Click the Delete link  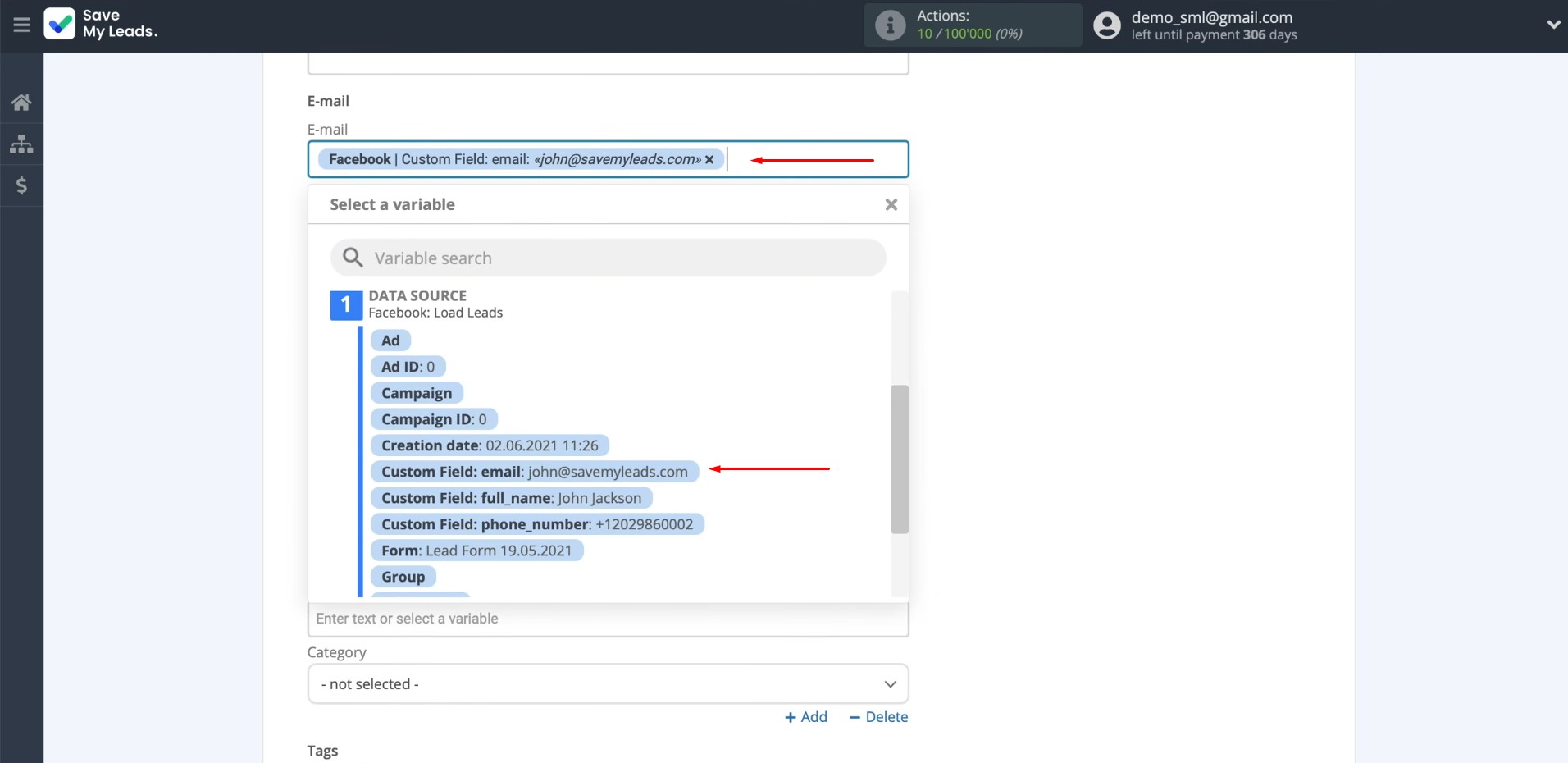[x=878, y=717]
